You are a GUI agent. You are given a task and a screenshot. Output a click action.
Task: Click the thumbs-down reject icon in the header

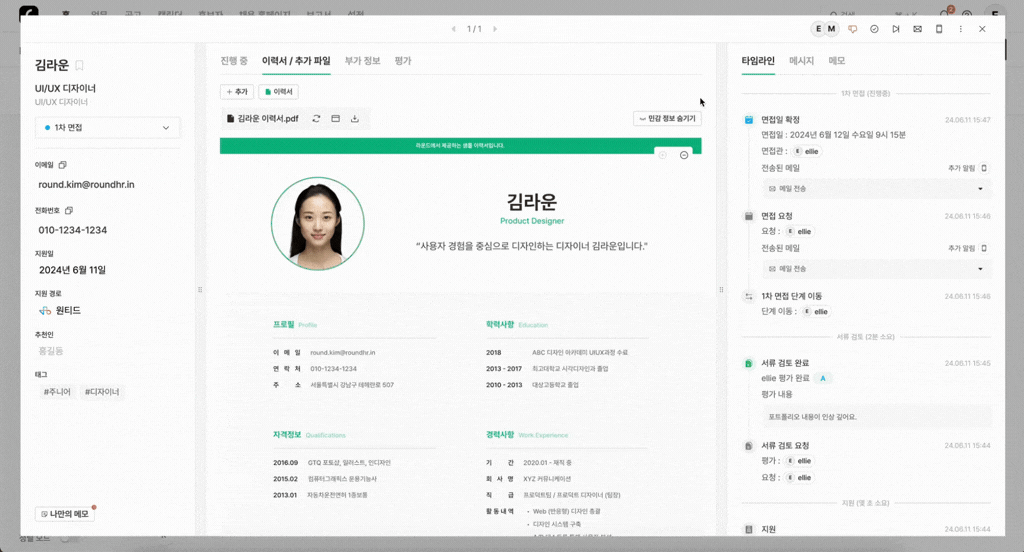coord(852,29)
